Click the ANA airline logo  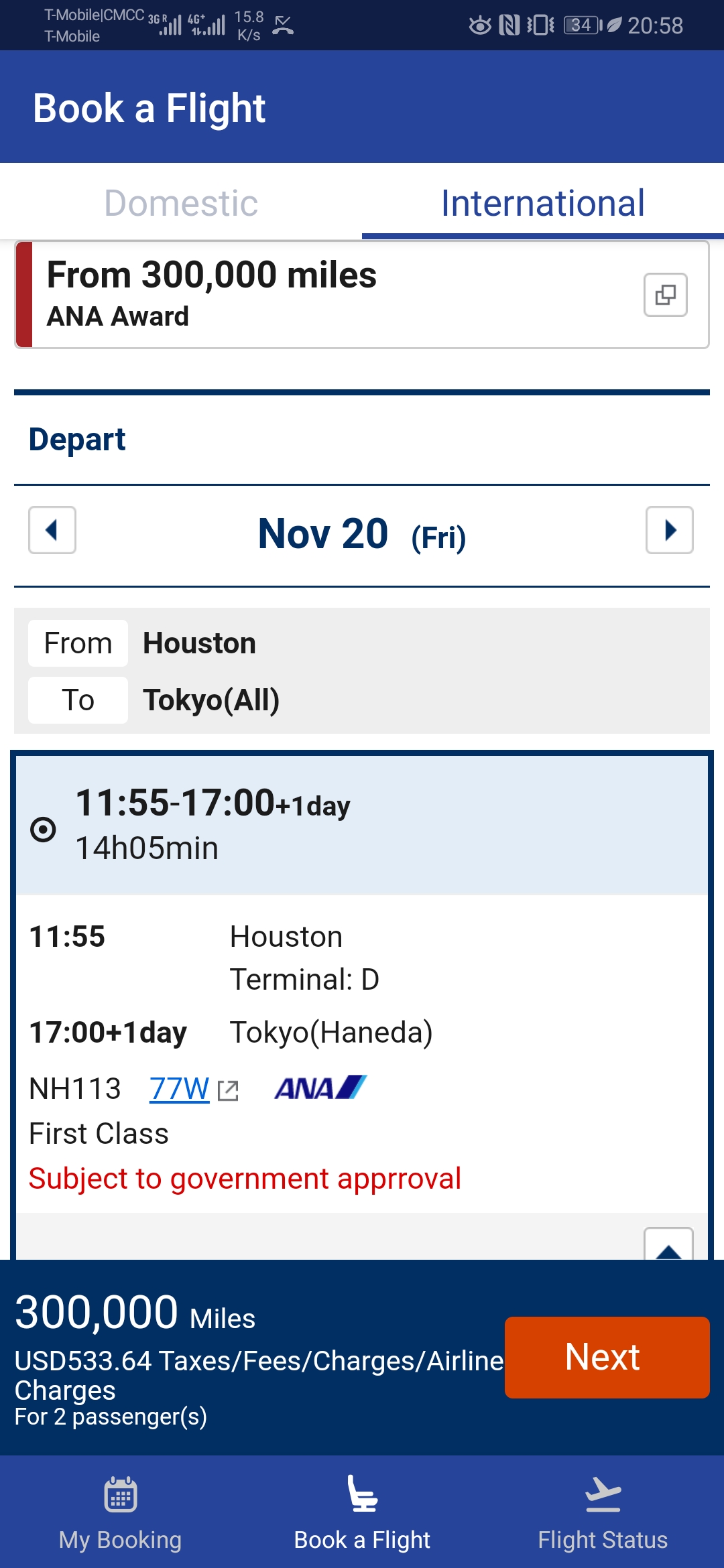[x=320, y=1088]
